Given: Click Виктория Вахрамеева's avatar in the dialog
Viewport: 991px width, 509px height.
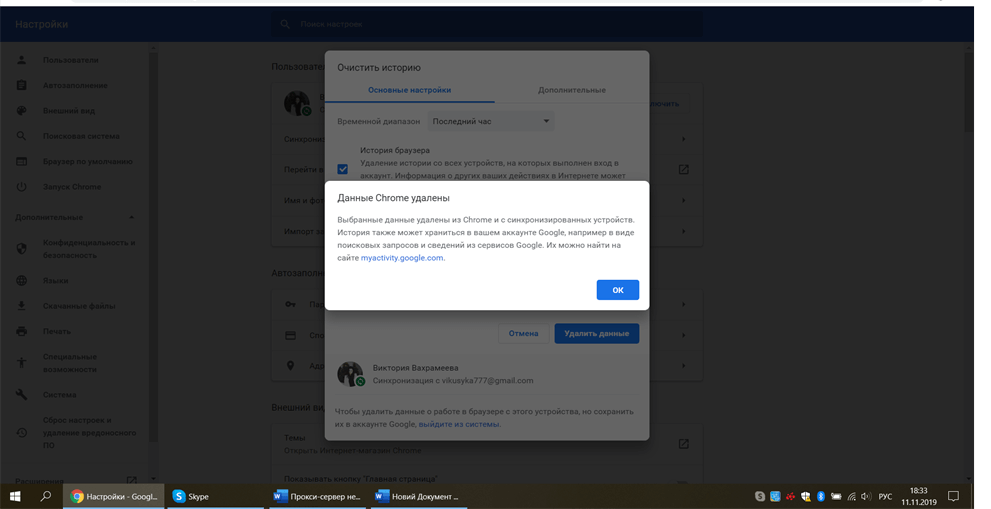Looking at the screenshot, I should pyautogui.click(x=350, y=374).
